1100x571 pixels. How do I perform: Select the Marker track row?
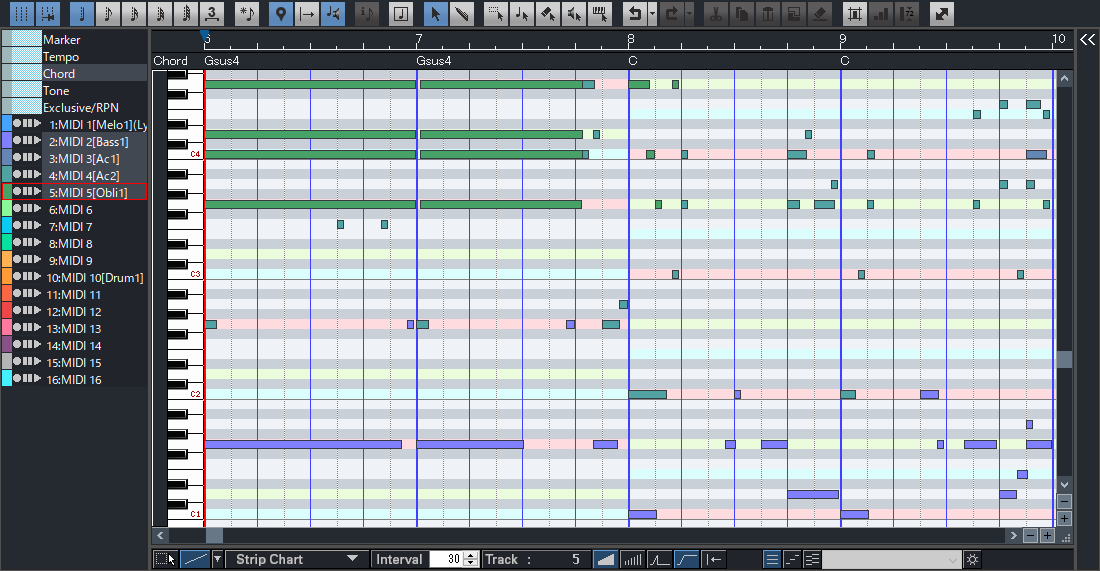(x=74, y=39)
